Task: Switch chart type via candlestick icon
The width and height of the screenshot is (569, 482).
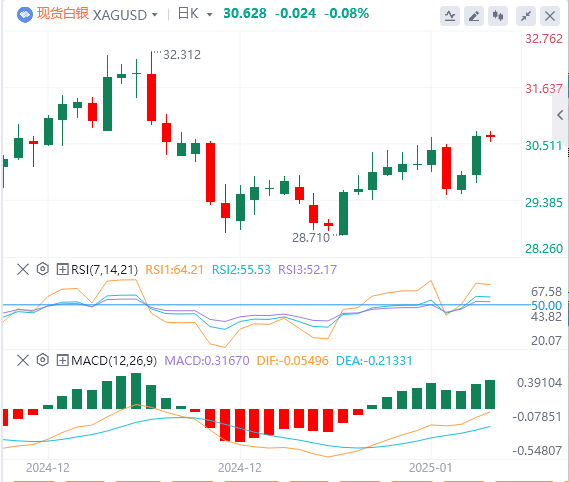Action: 498,16
